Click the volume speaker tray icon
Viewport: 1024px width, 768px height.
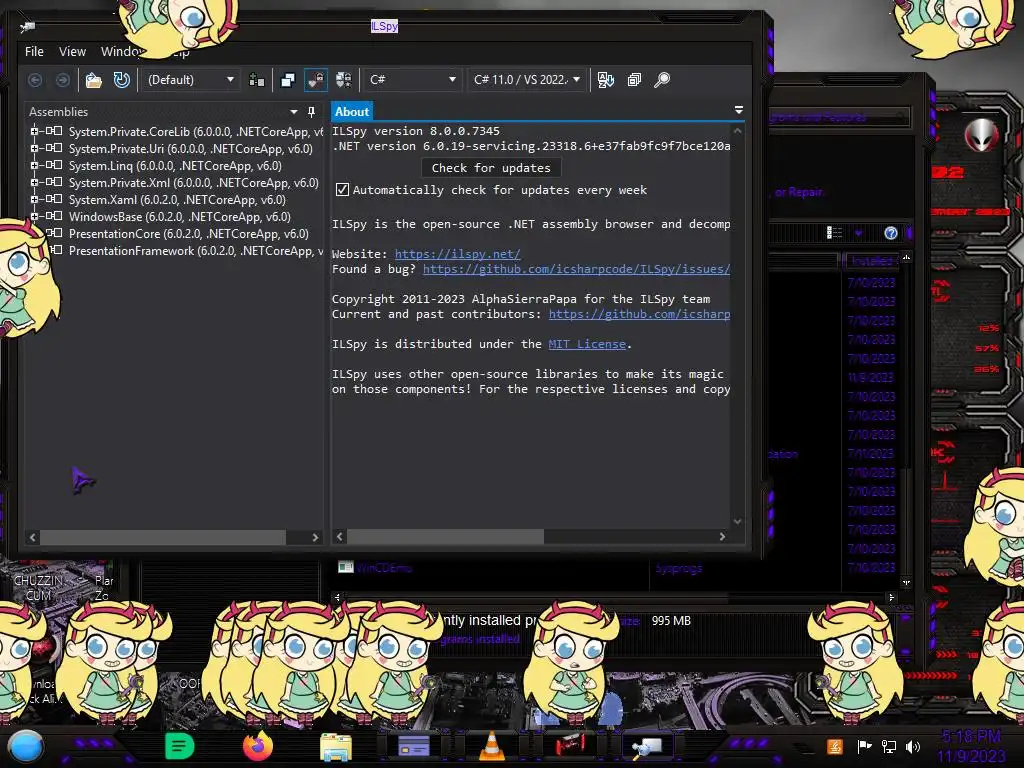[913, 746]
